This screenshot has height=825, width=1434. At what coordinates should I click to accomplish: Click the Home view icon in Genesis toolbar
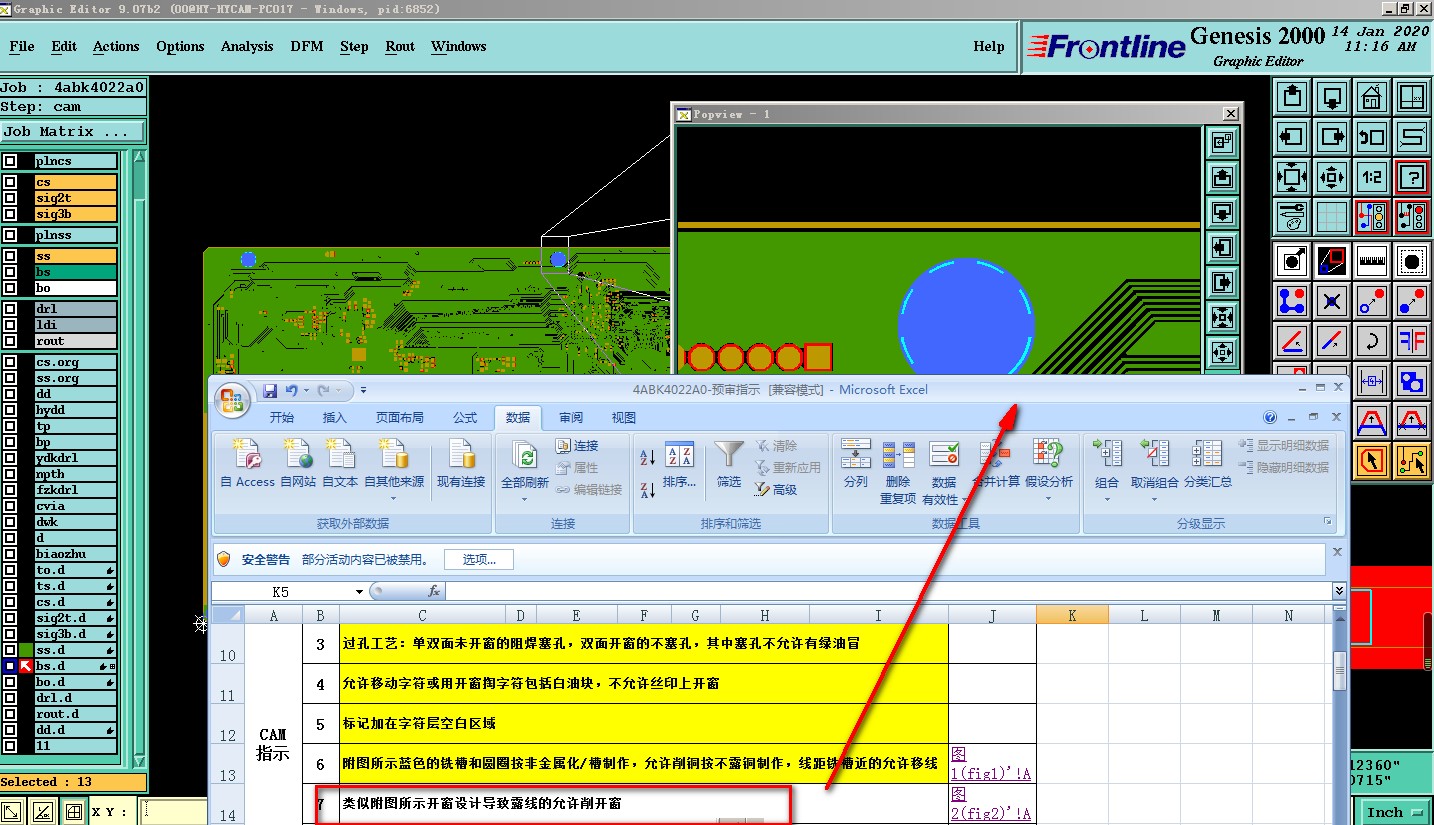[1371, 98]
